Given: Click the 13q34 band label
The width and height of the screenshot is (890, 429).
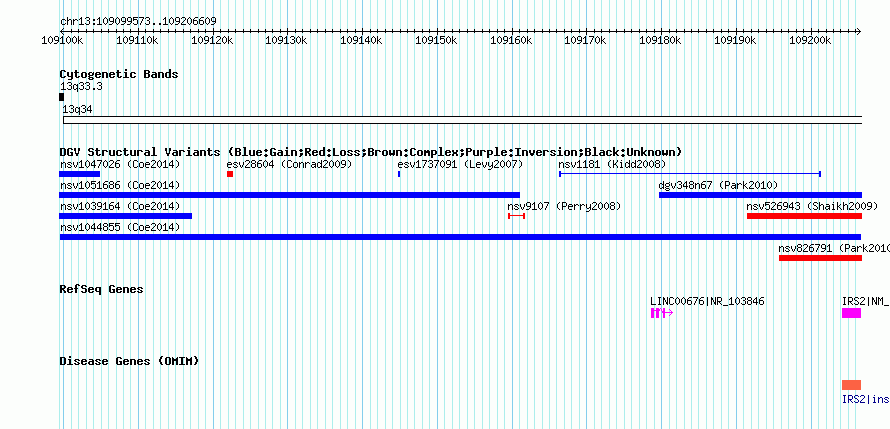Looking at the screenshot, I should [x=77, y=110].
